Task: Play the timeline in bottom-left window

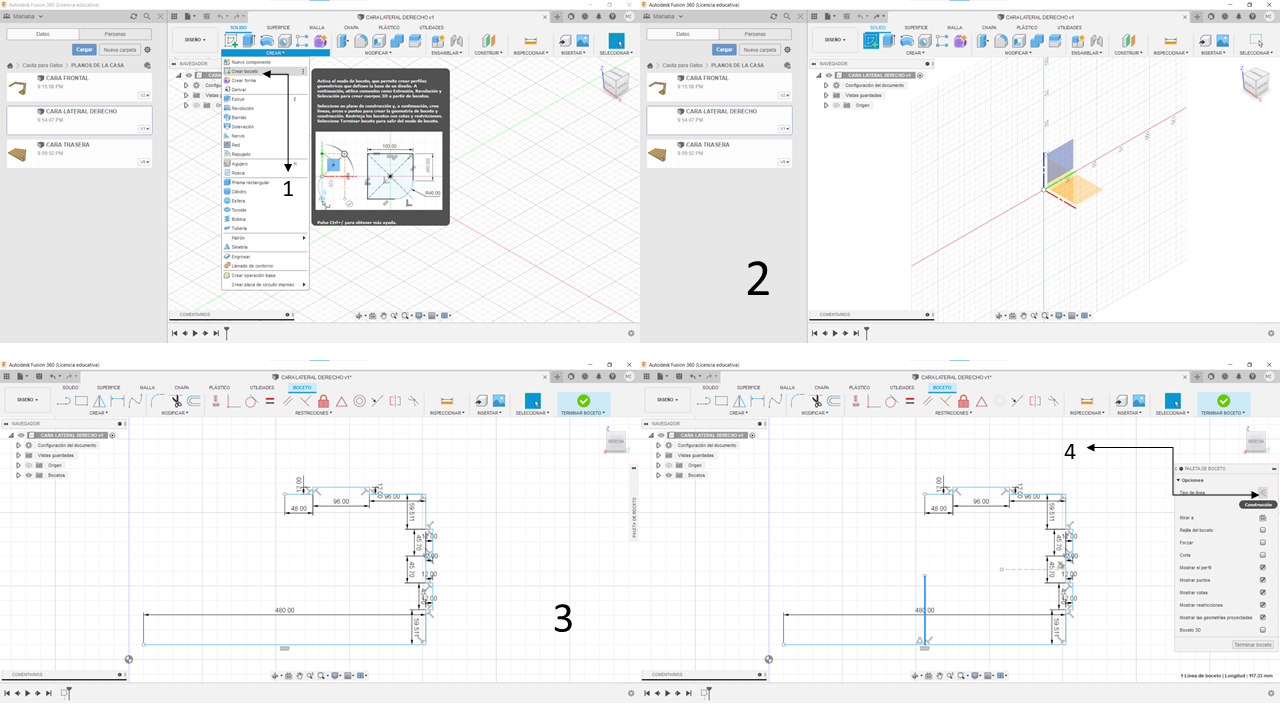Action: [30, 693]
